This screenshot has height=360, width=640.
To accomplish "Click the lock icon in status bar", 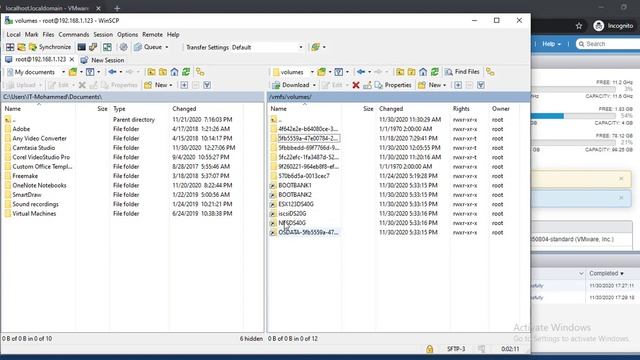I will (x=429, y=349).
